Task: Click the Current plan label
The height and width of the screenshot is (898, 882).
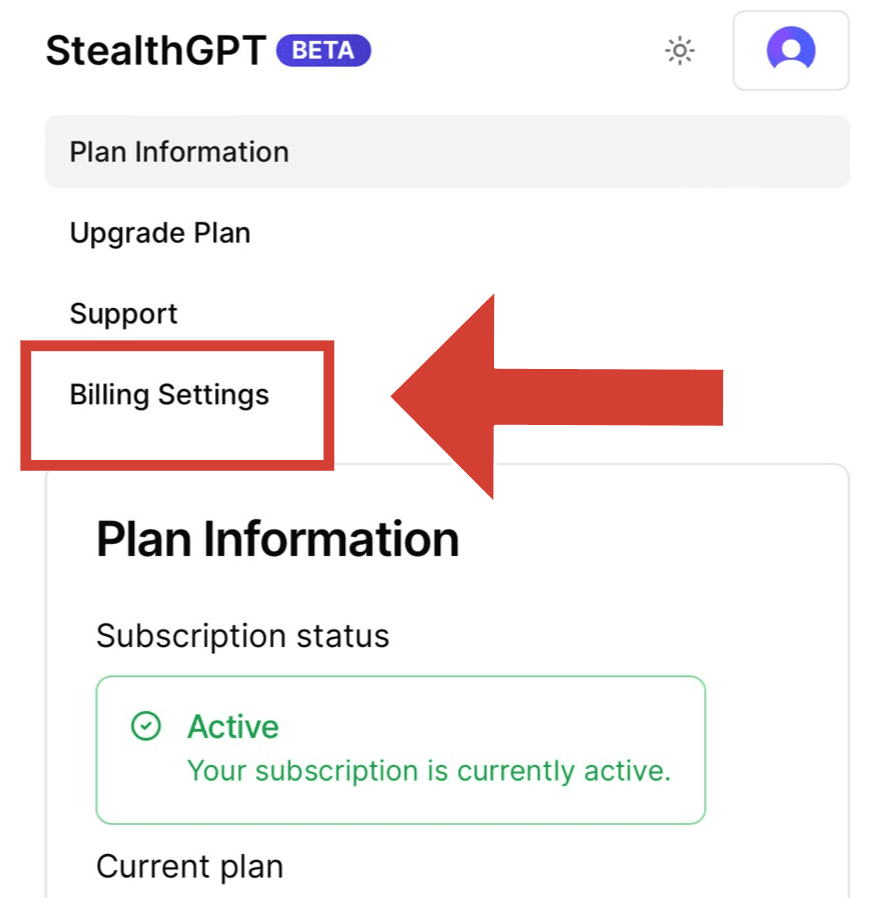Action: (x=189, y=866)
